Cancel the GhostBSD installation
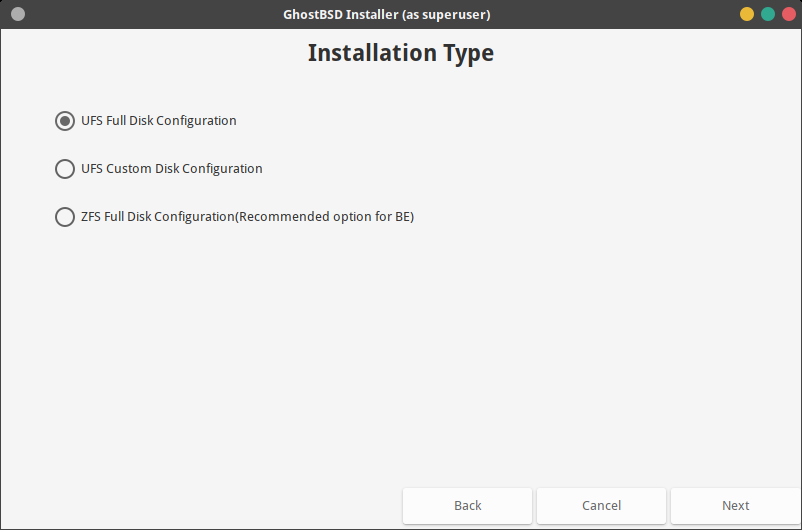This screenshot has height=530, width=802. pos(602,506)
